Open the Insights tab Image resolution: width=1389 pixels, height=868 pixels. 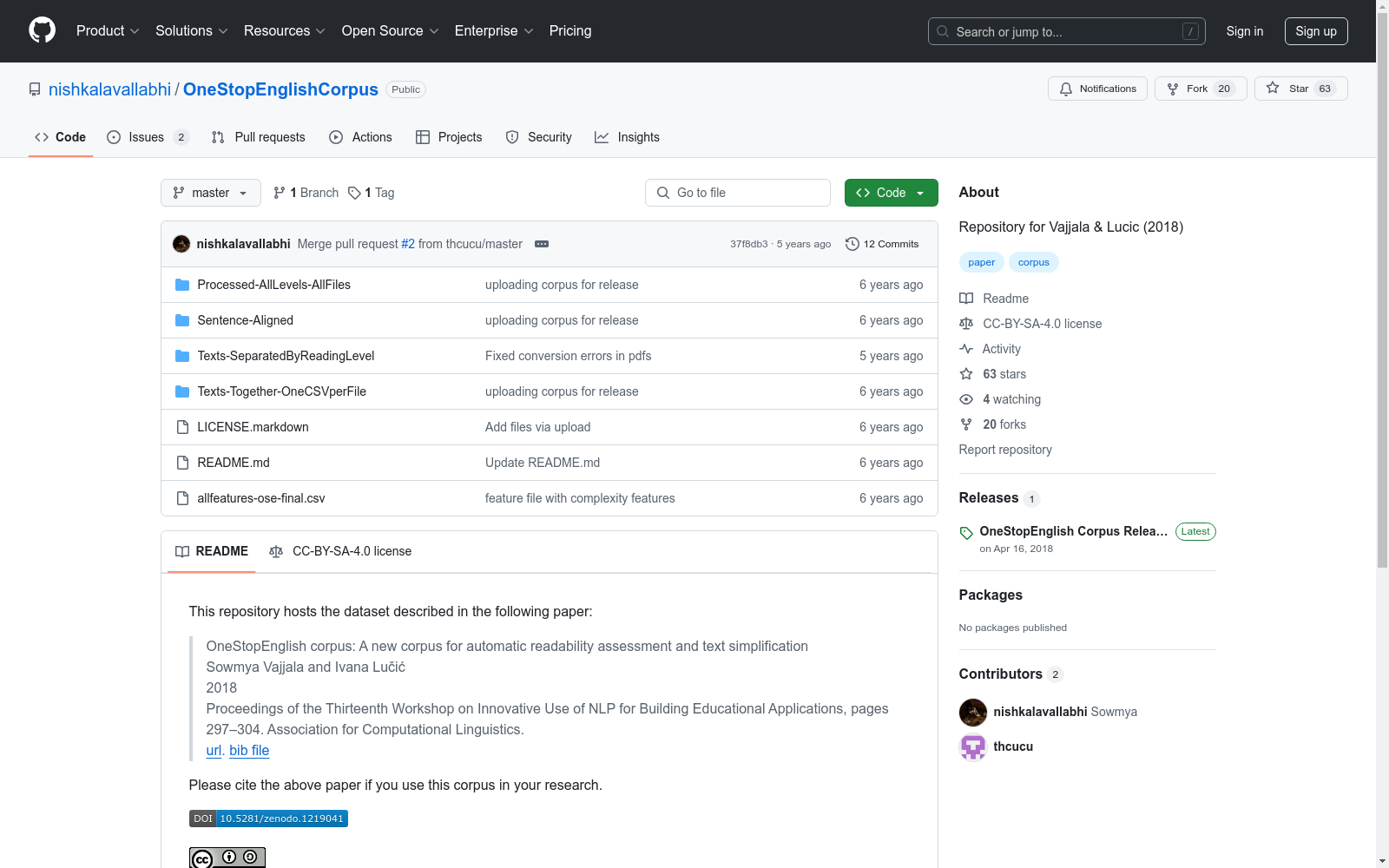pos(627,137)
